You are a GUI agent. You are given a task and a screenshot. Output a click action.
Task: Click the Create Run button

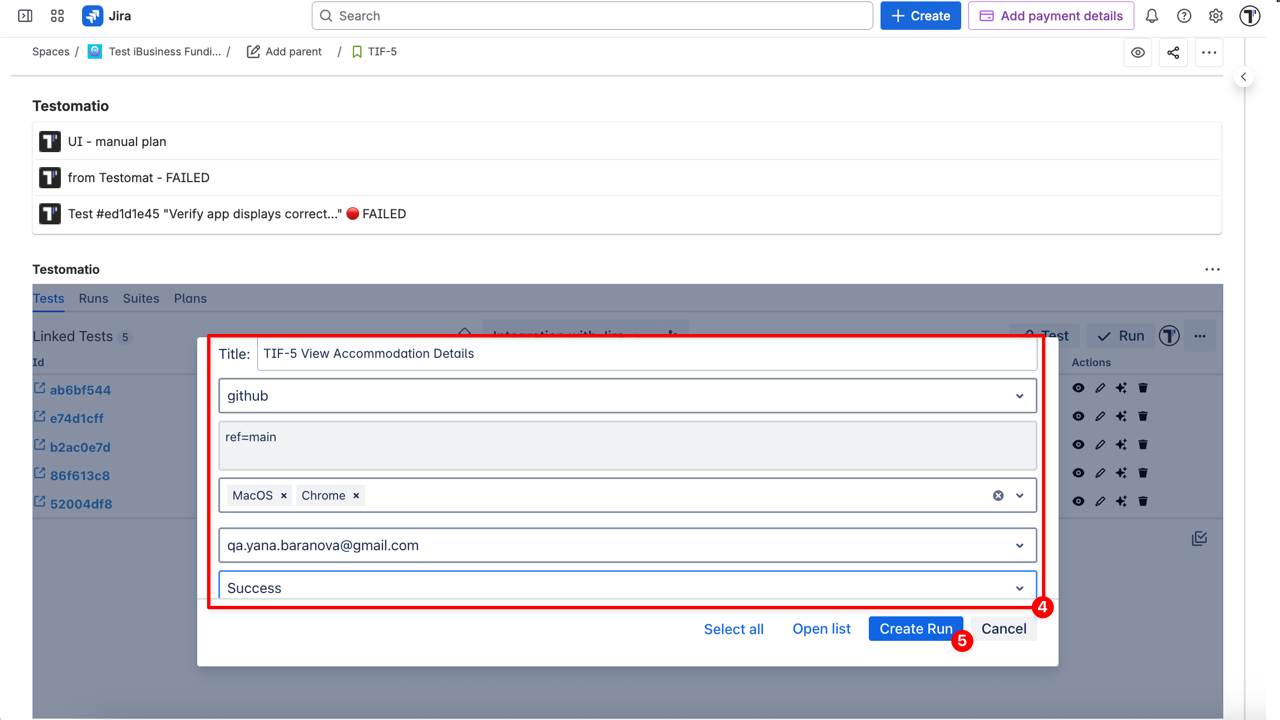click(915, 629)
